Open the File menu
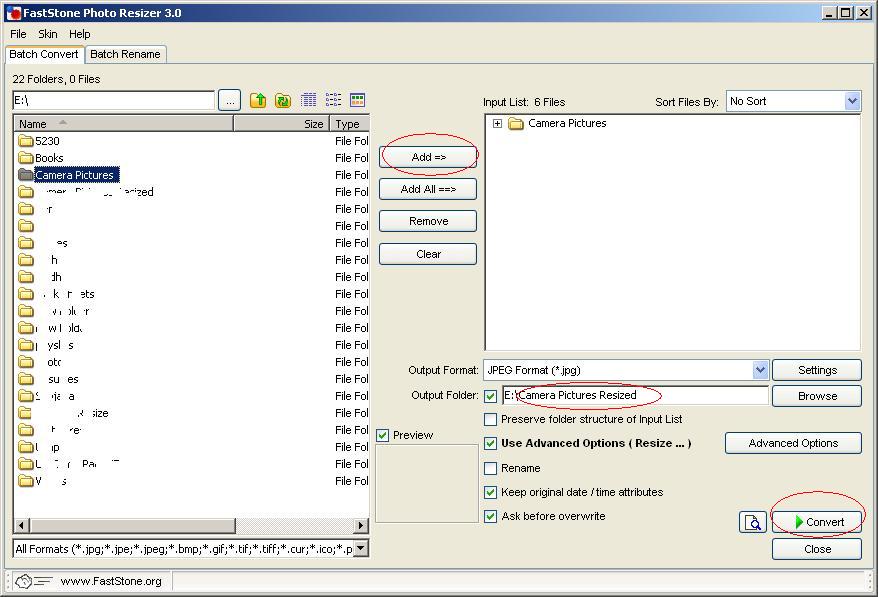This screenshot has width=878, height=597. click(x=18, y=34)
